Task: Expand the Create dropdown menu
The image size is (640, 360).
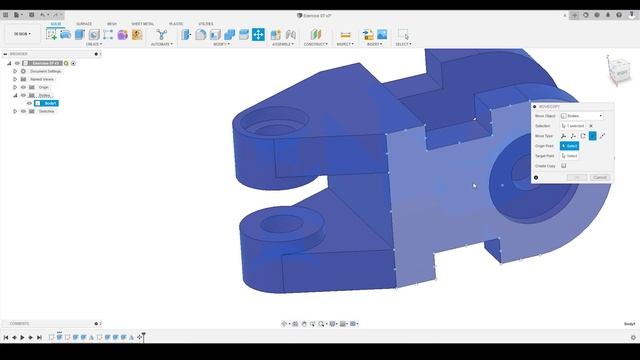Action: (x=94, y=44)
